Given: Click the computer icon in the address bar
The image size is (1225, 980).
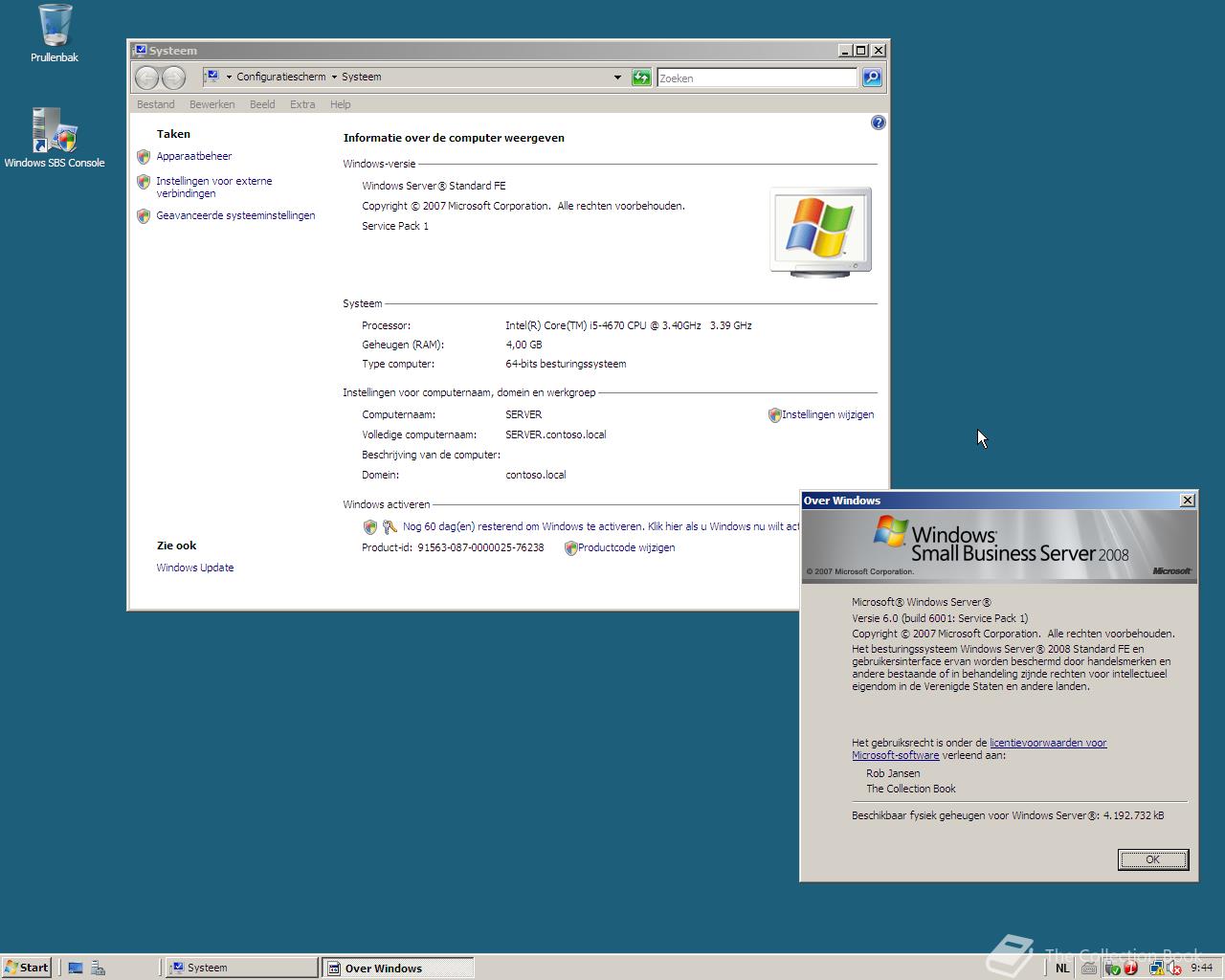Looking at the screenshot, I should click(212, 77).
